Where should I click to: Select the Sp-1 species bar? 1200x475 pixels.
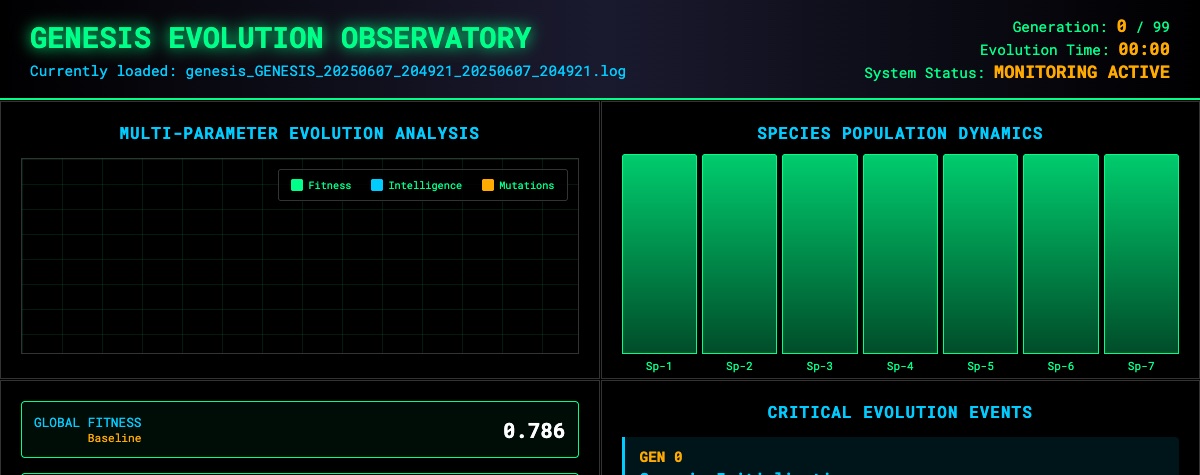pos(659,254)
